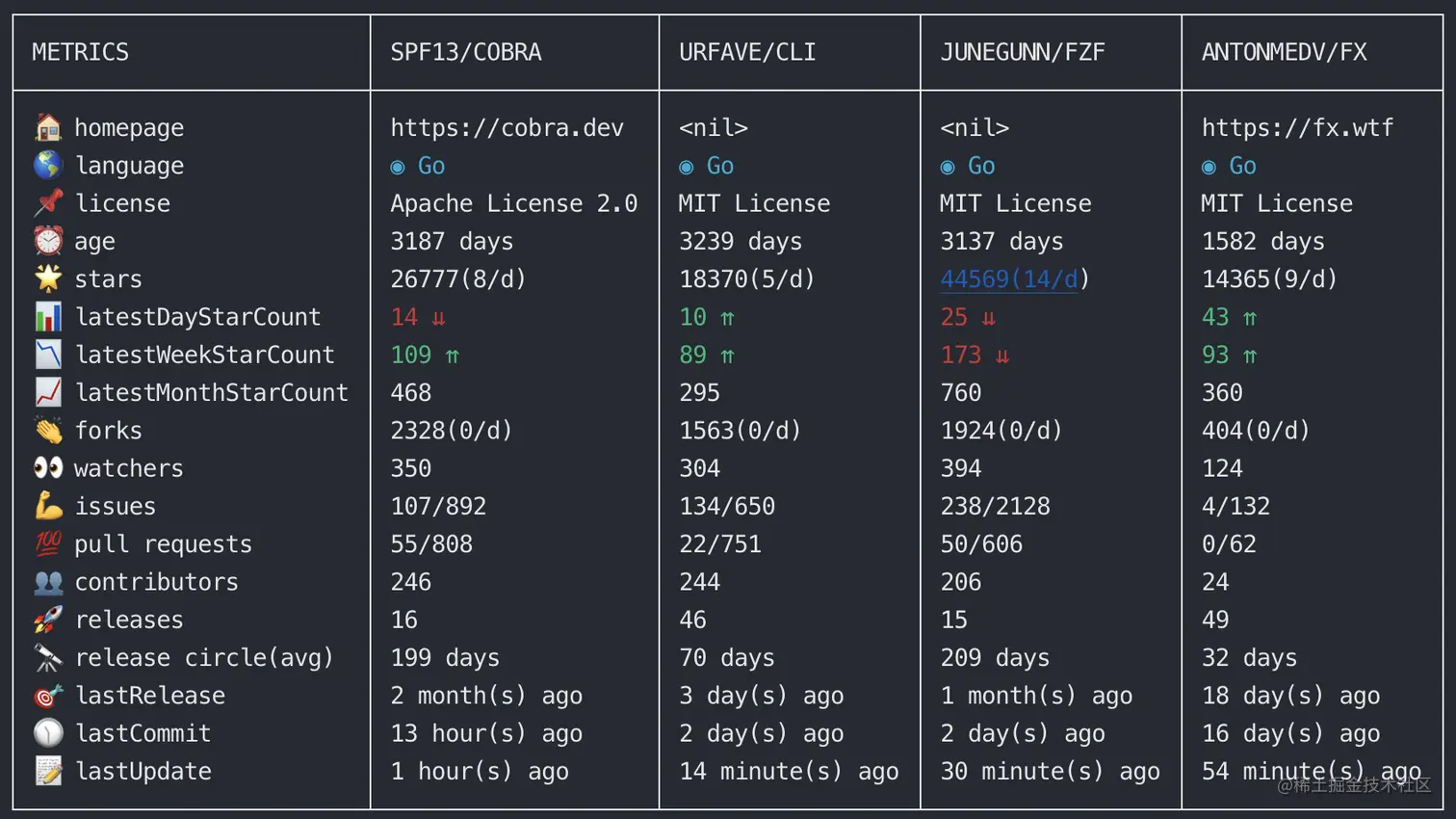Click the downtrend chart icon beside latestWeekStarCount
The image size is (1456, 819).
pyautogui.click(x=48, y=355)
